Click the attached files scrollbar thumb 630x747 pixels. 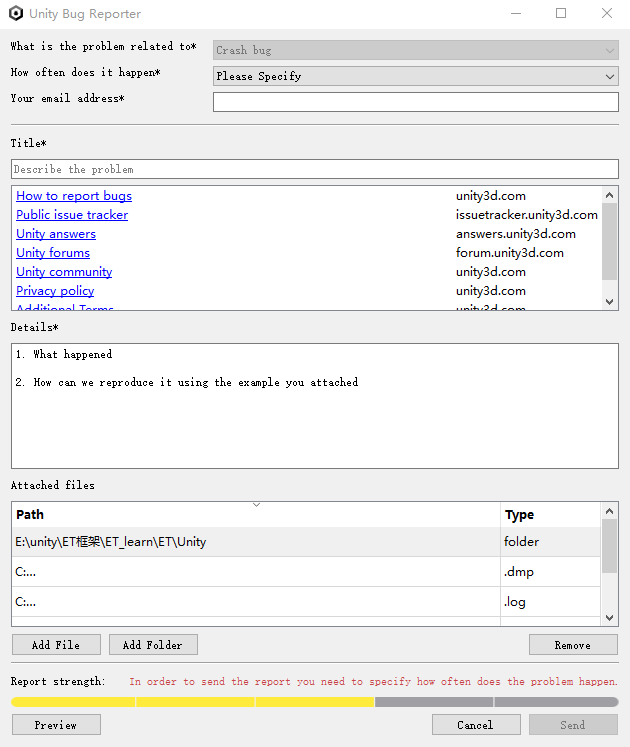[x=609, y=546]
